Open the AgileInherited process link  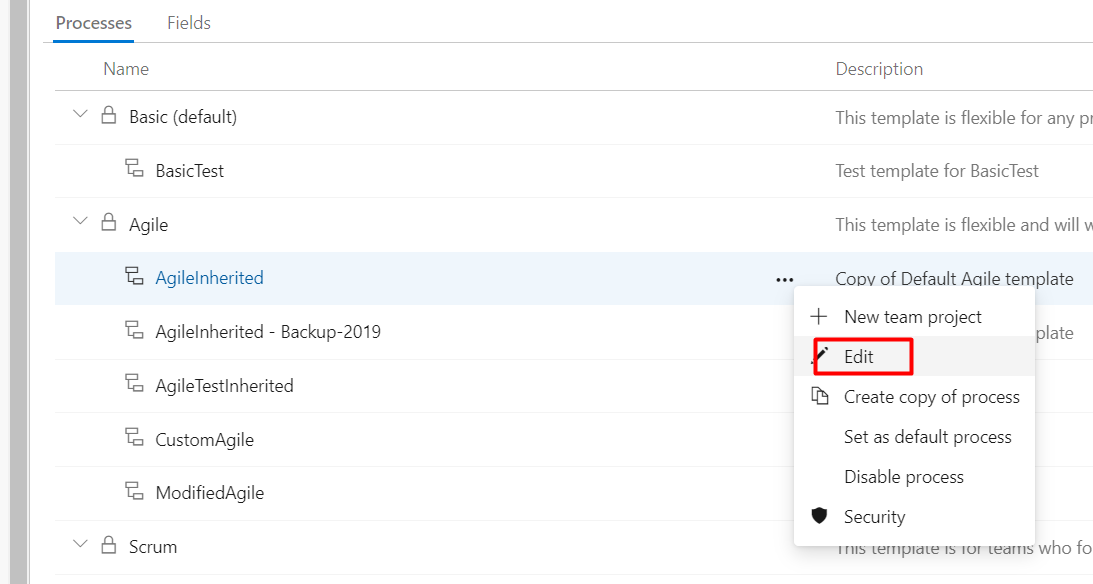pyautogui.click(x=209, y=277)
